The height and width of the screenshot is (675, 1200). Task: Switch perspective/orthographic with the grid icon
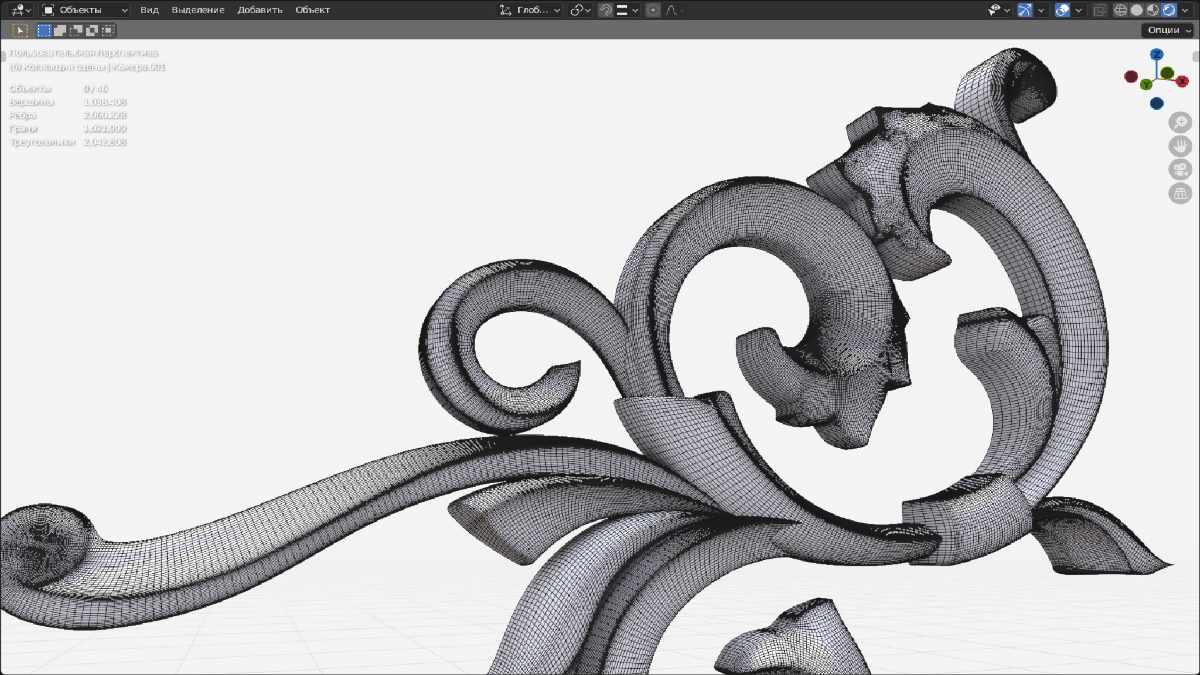[x=1180, y=193]
